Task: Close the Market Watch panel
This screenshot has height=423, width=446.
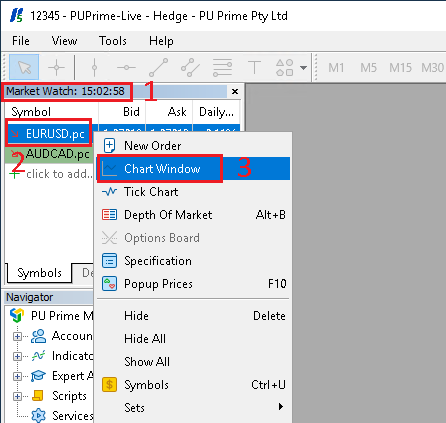Action: coord(235,91)
